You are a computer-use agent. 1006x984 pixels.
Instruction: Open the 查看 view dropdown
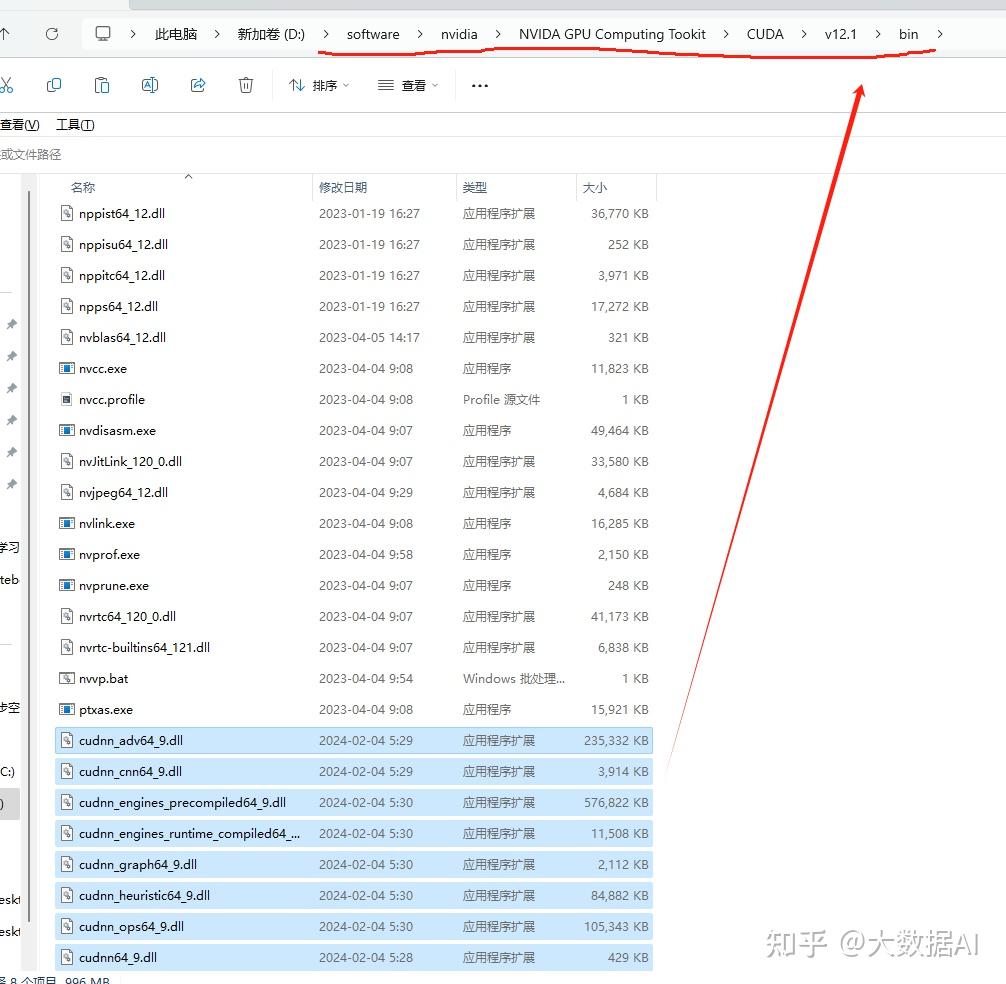tap(407, 85)
